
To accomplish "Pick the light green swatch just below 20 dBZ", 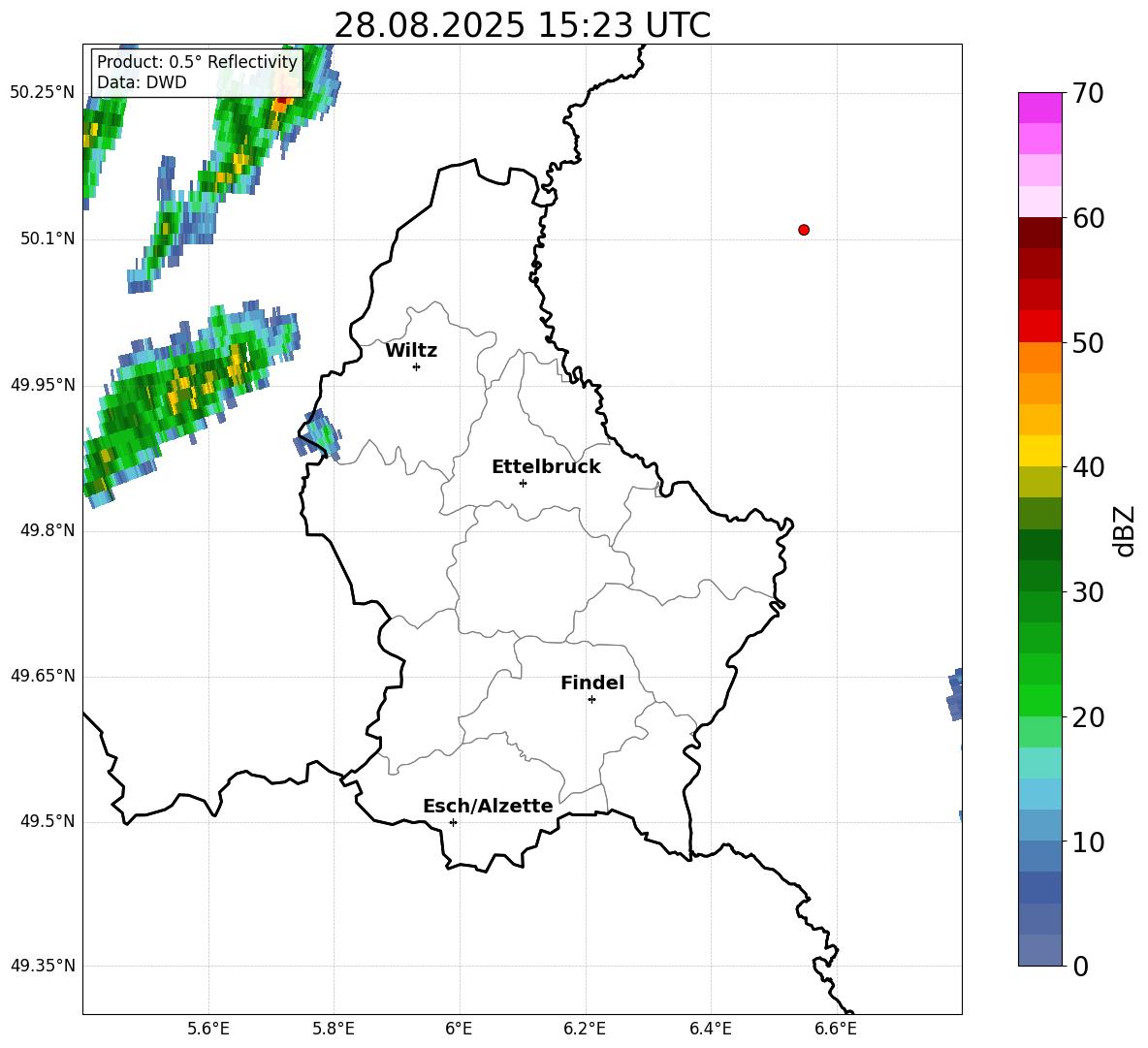I will tap(1039, 732).
